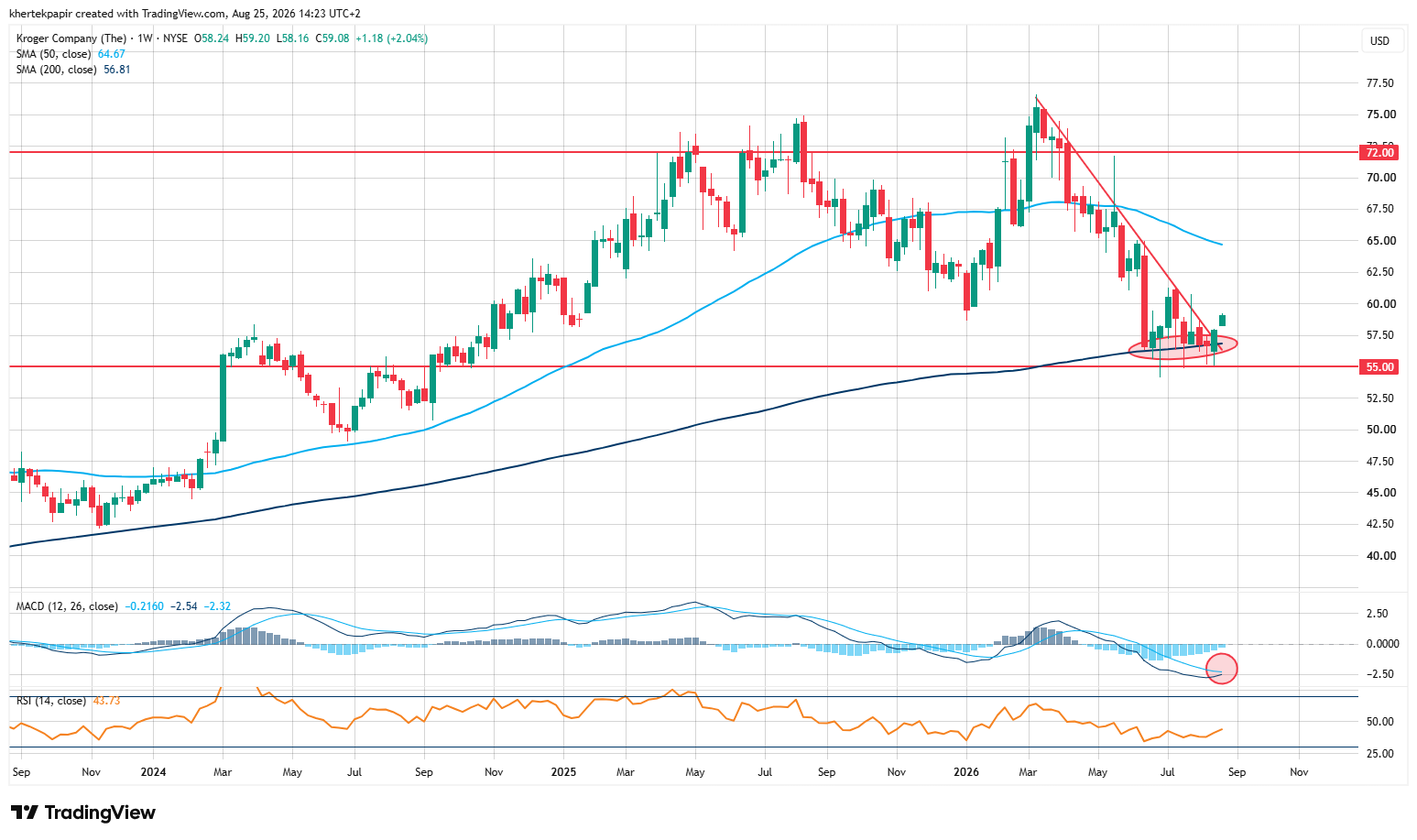Click the 67.50 price axis label

(x=1379, y=209)
